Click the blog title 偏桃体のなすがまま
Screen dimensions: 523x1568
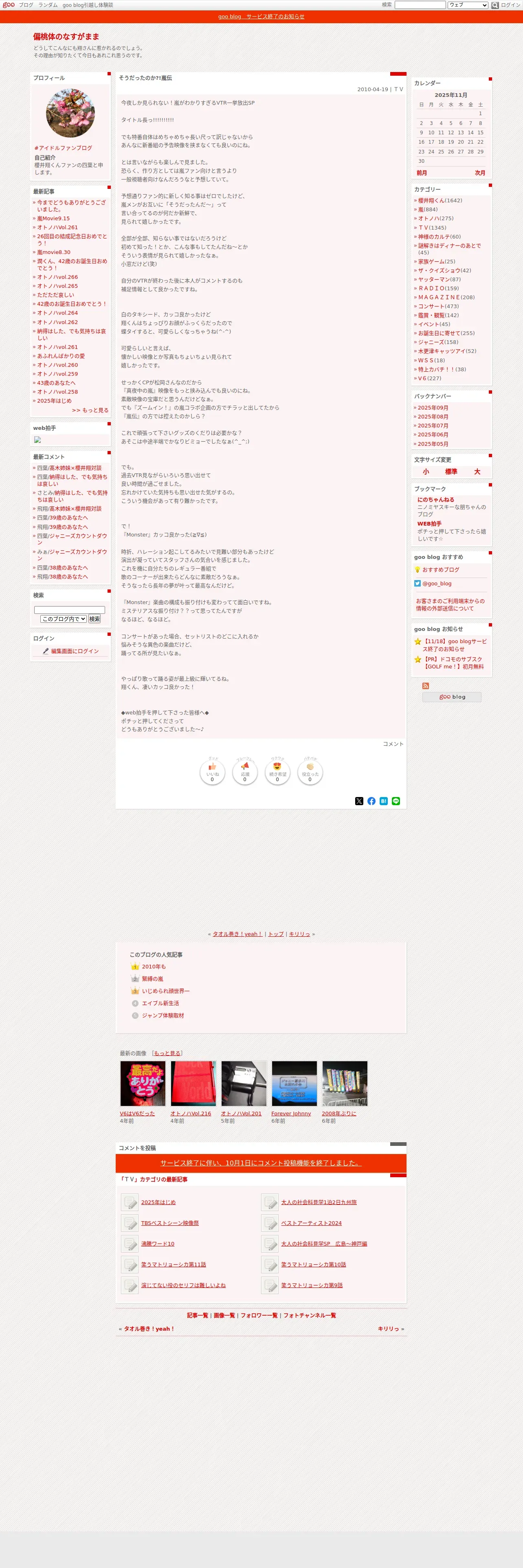click(x=66, y=37)
